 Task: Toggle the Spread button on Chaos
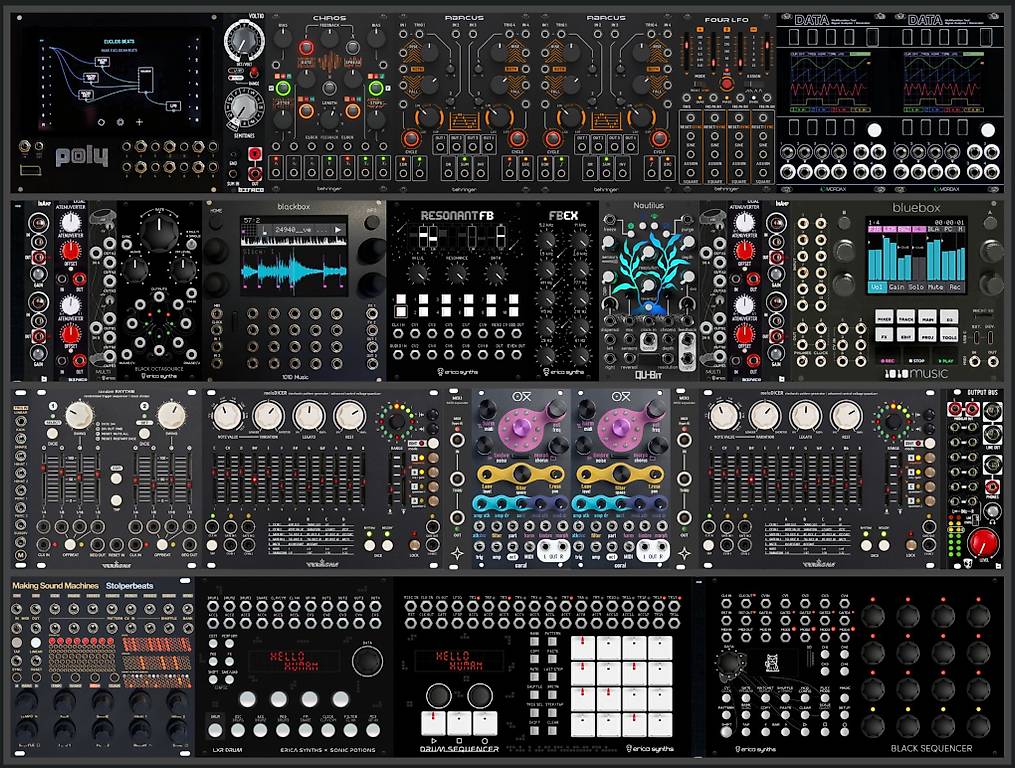352,47
